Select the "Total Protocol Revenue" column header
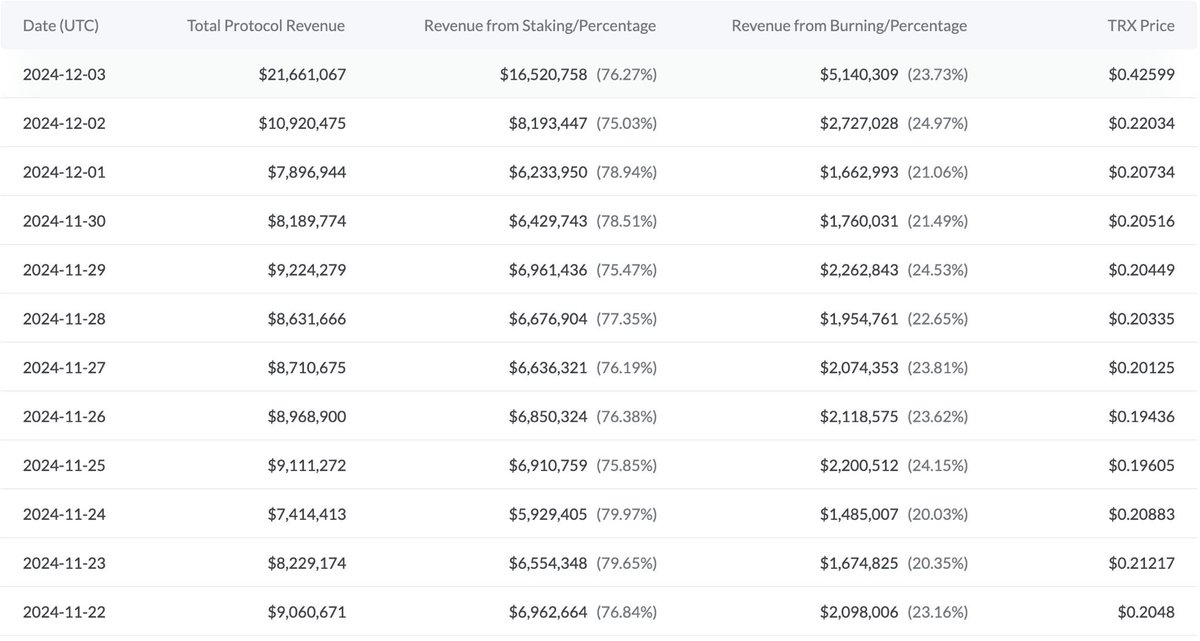This screenshot has width=1200, height=641. point(266,25)
